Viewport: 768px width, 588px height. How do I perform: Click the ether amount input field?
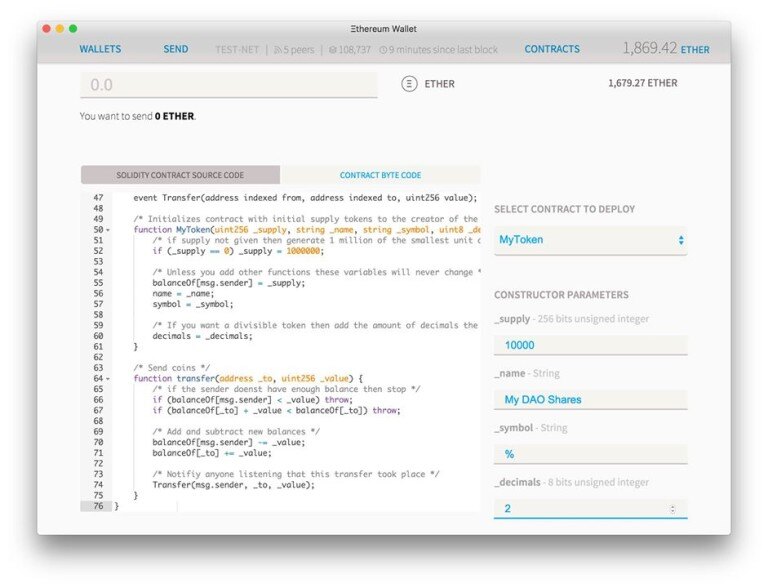(x=229, y=85)
